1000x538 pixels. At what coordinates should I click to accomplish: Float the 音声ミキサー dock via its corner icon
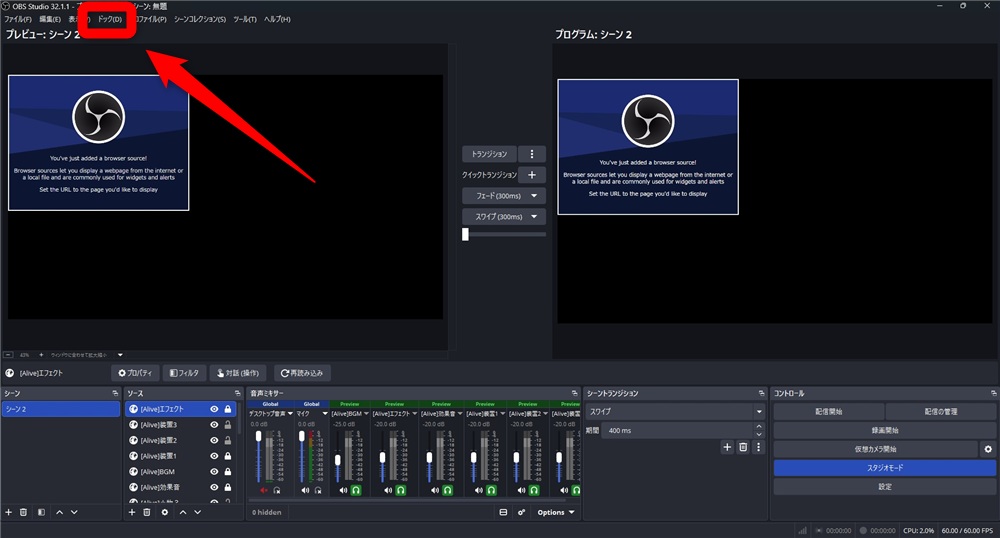(575, 393)
